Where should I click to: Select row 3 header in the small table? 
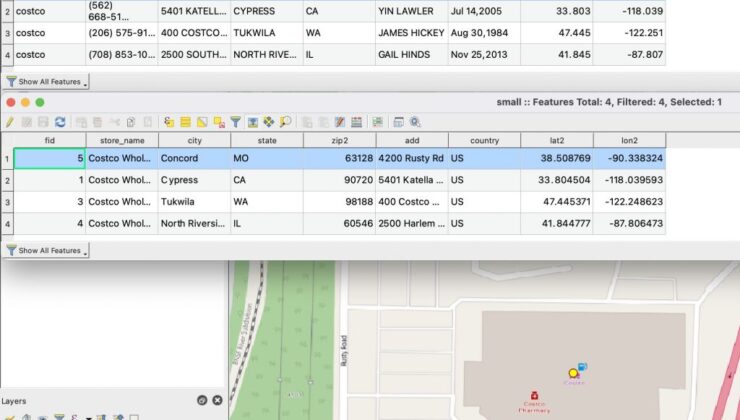coord(7,202)
